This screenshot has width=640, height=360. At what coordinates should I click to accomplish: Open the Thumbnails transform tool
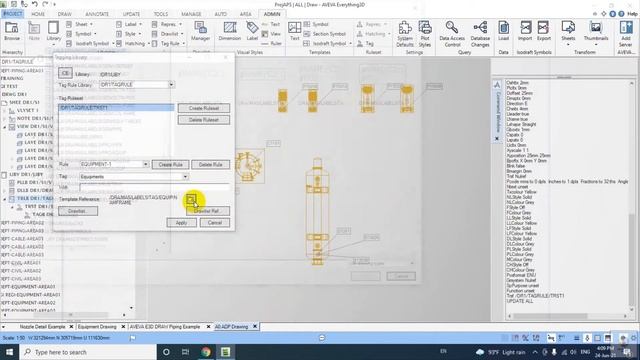point(596,33)
